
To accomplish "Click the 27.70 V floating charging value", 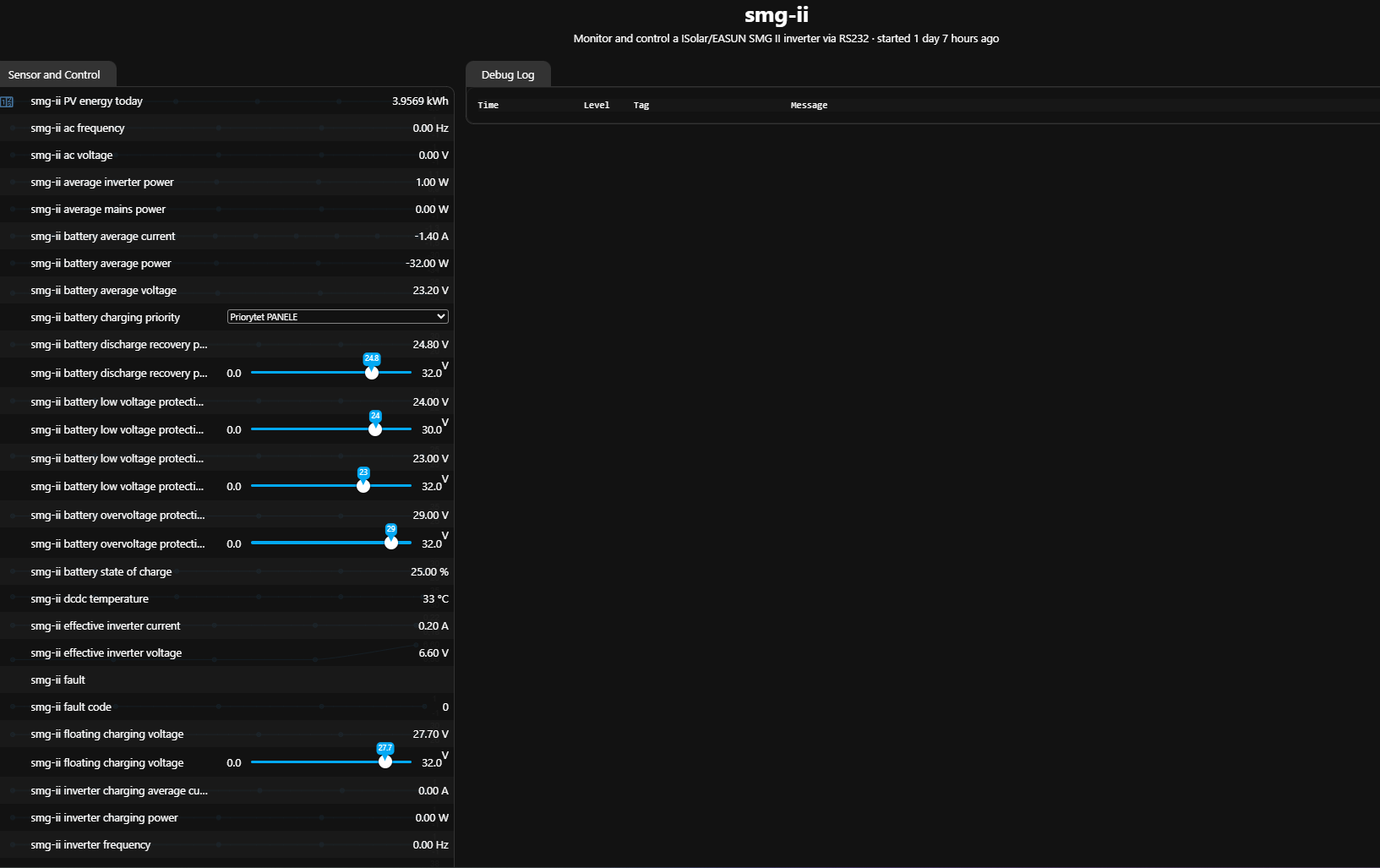I will tap(430, 734).
